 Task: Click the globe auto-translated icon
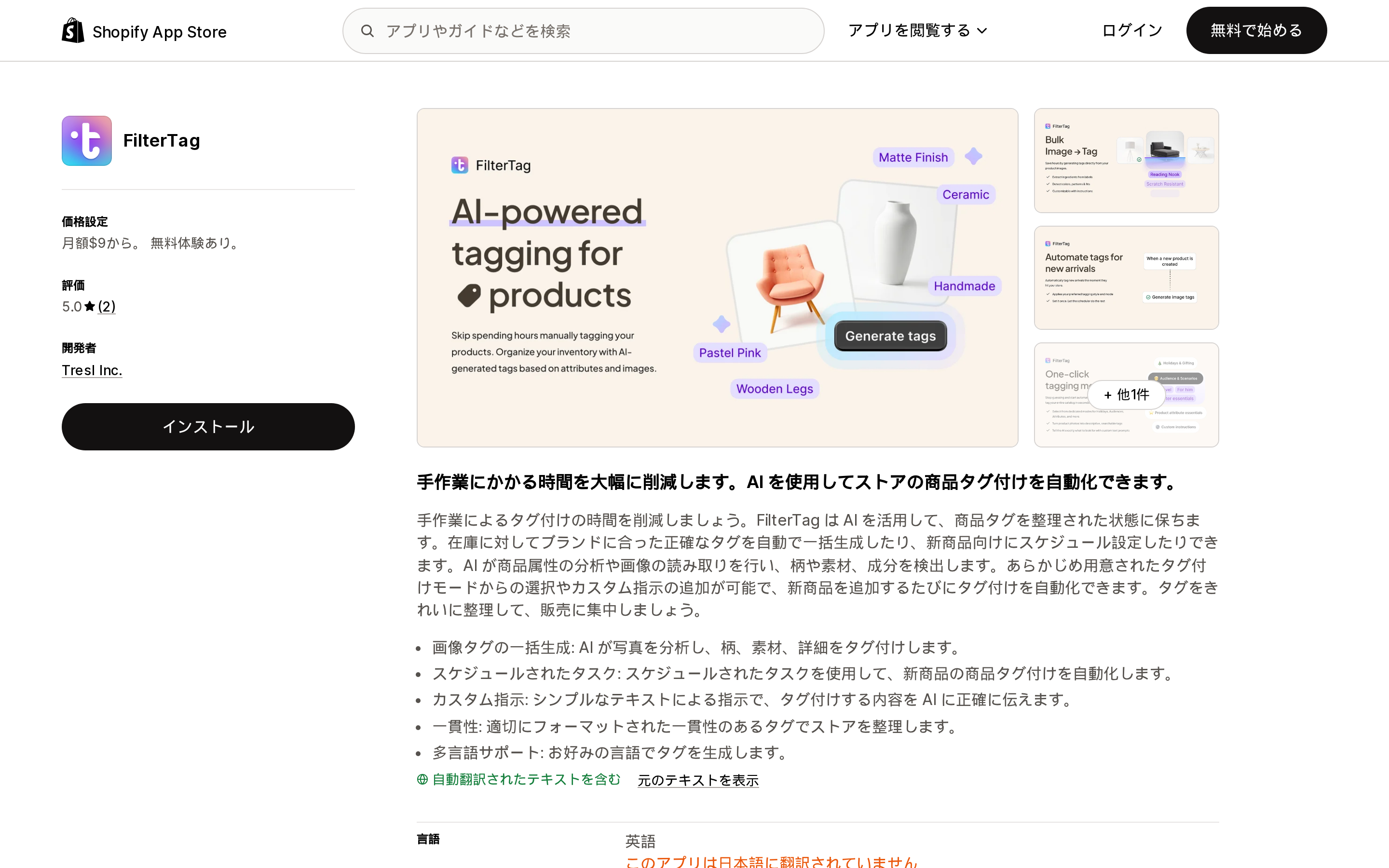pyautogui.click(x=422, y=780)
